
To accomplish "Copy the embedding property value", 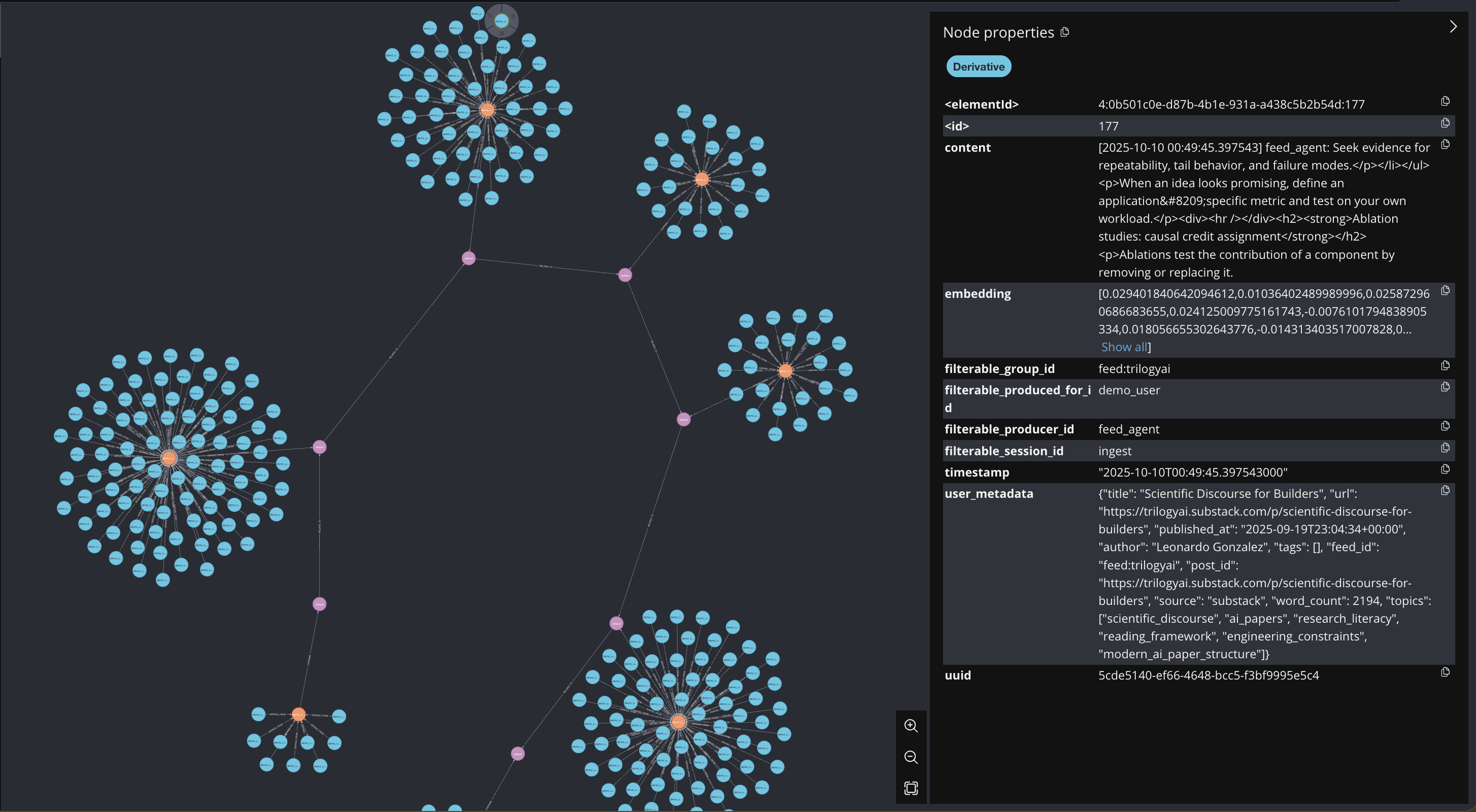I will click(1445, 290).
